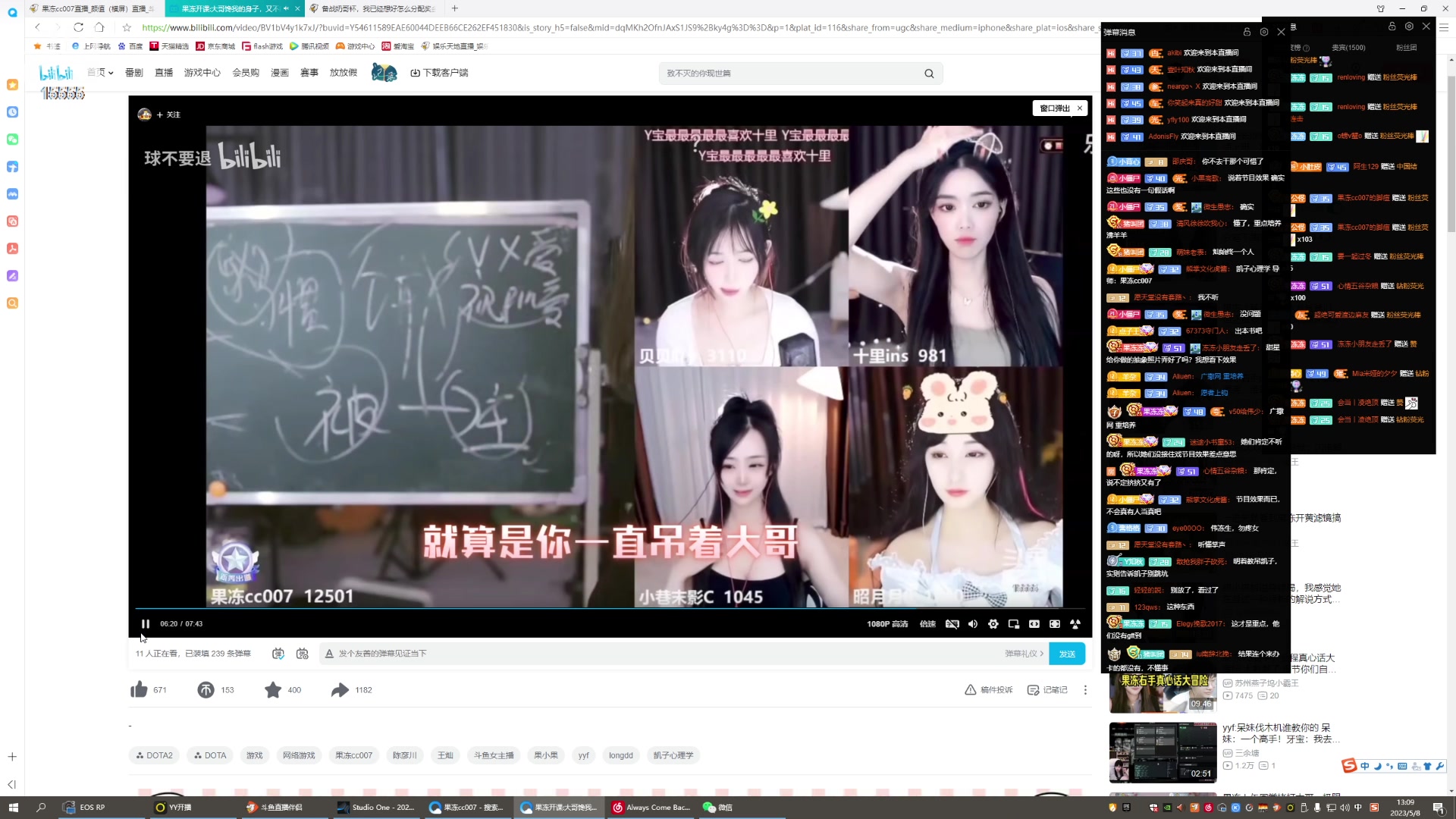
Task: Open the 02:51 yyf recommended video thumbnail
Action: click(x=1163, y=752)
